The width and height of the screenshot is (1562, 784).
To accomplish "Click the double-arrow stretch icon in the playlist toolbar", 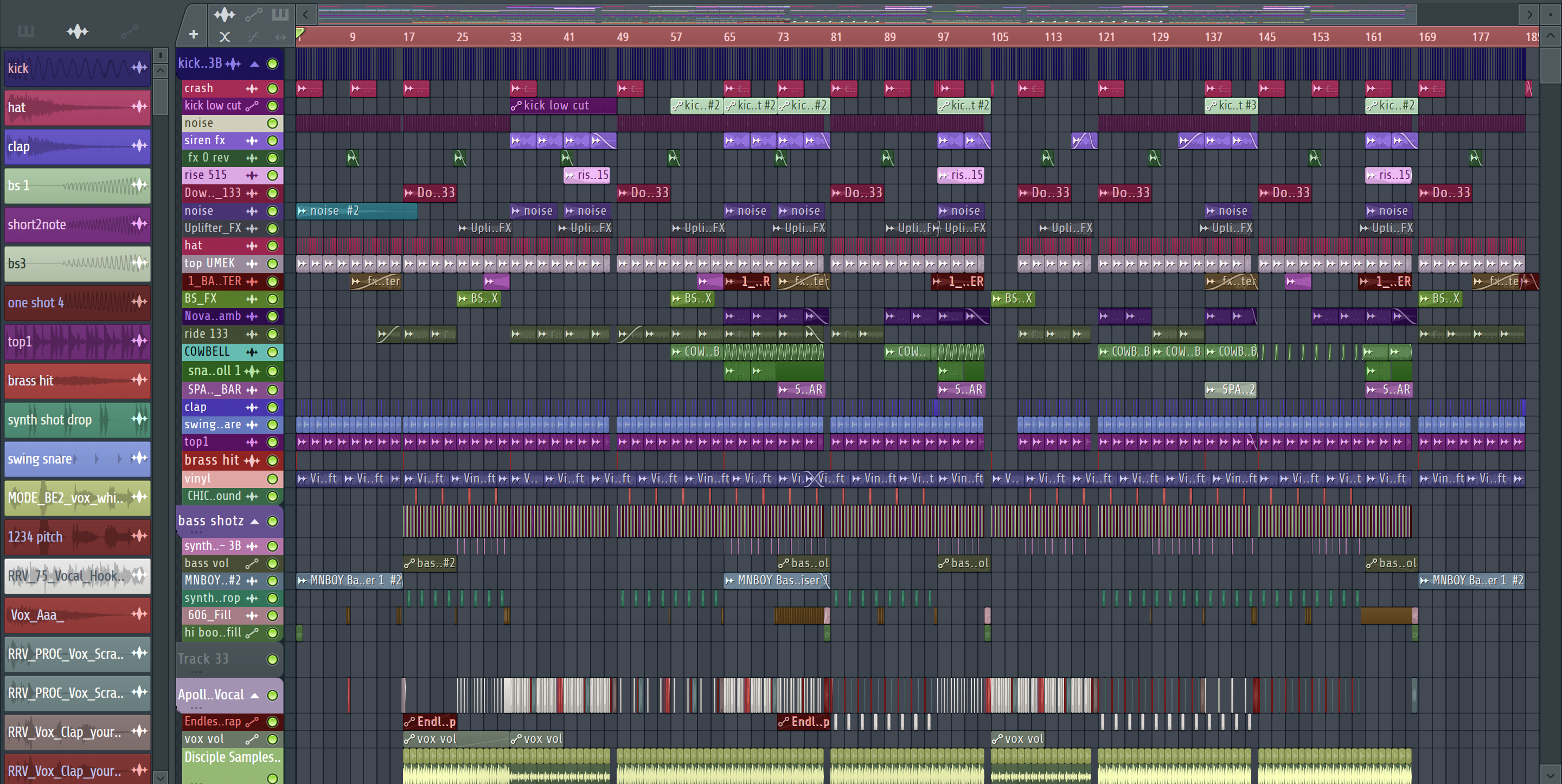I will pyautogui.click(x=280, y=36).
